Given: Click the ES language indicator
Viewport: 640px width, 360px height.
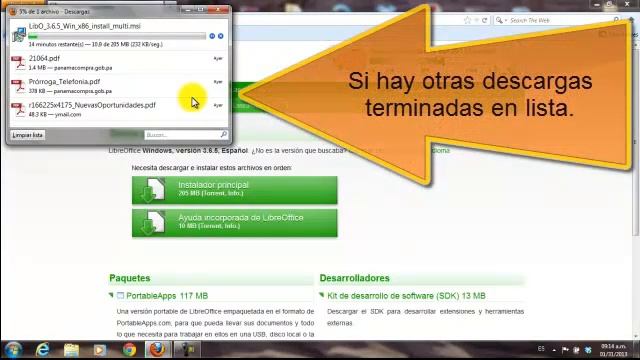Looking at the screenshot, I should 541,349.
